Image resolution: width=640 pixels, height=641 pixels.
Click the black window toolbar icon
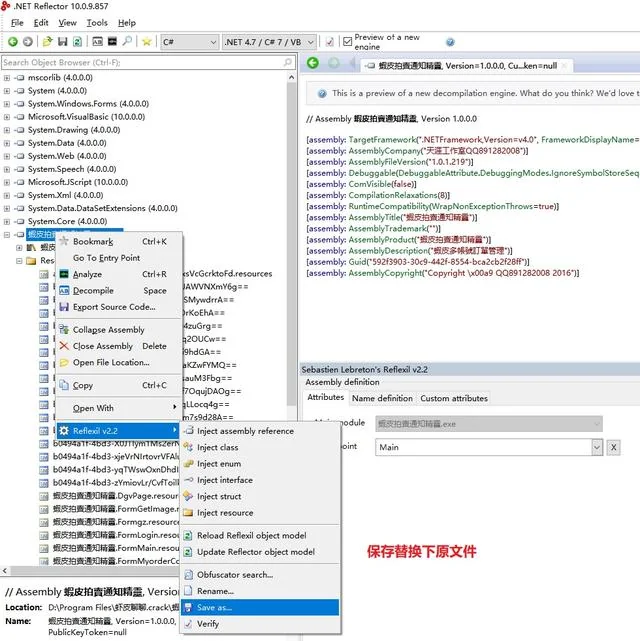point(112,42)
